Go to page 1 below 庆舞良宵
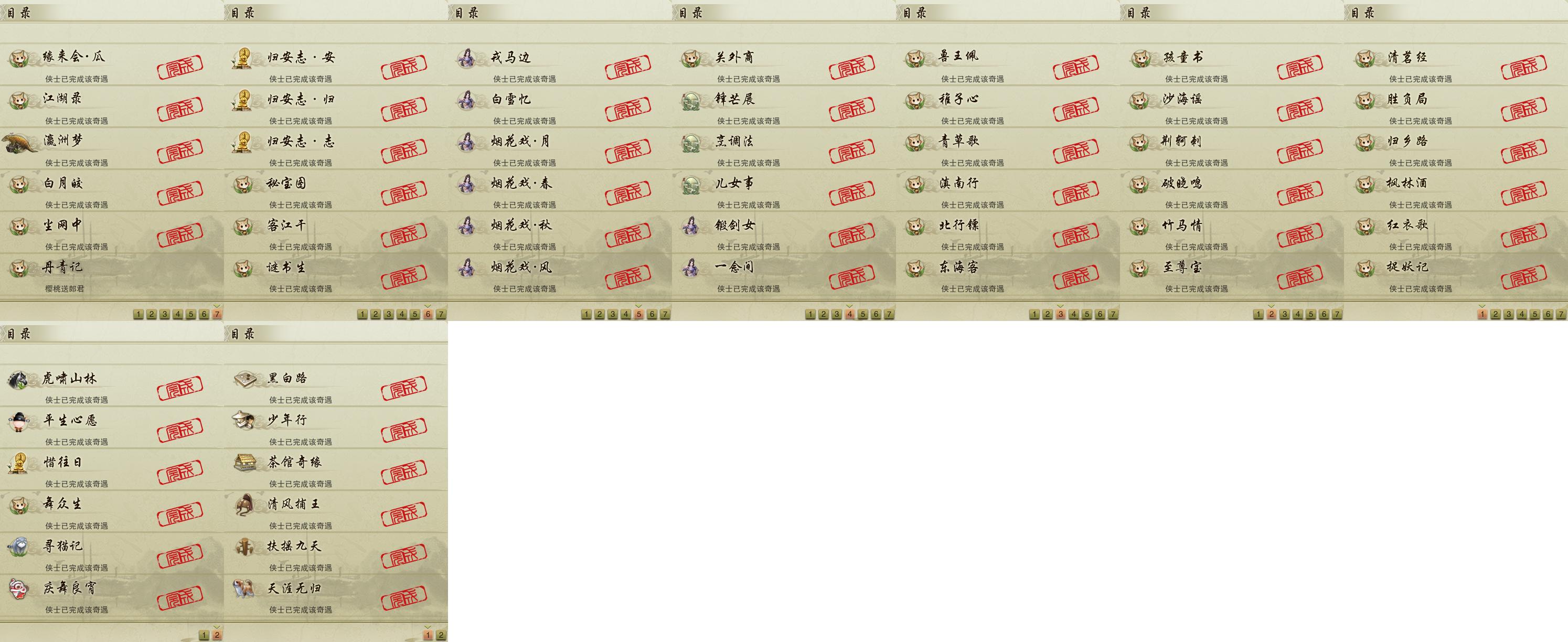 [x=204, y=635]
